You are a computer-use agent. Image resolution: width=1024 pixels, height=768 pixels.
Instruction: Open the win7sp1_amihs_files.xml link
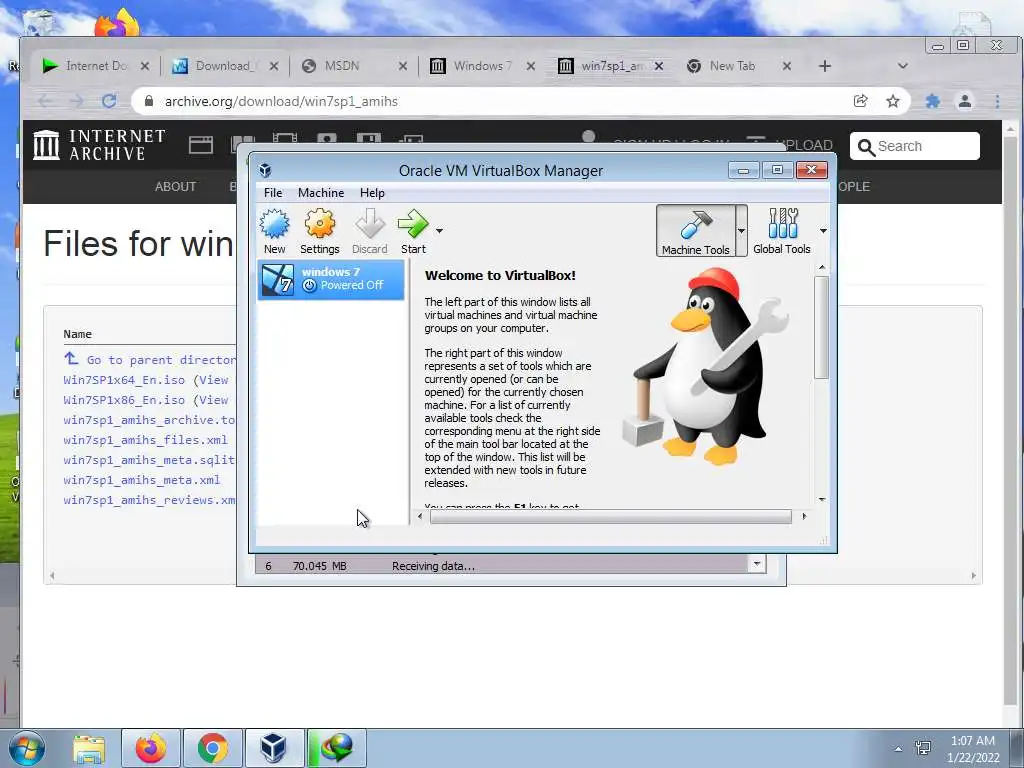[x=146, y=440]
